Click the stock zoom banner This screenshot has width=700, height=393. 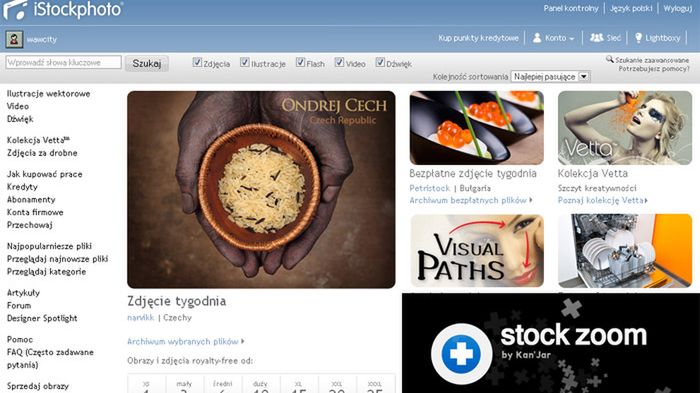click(x=551, y=343)
